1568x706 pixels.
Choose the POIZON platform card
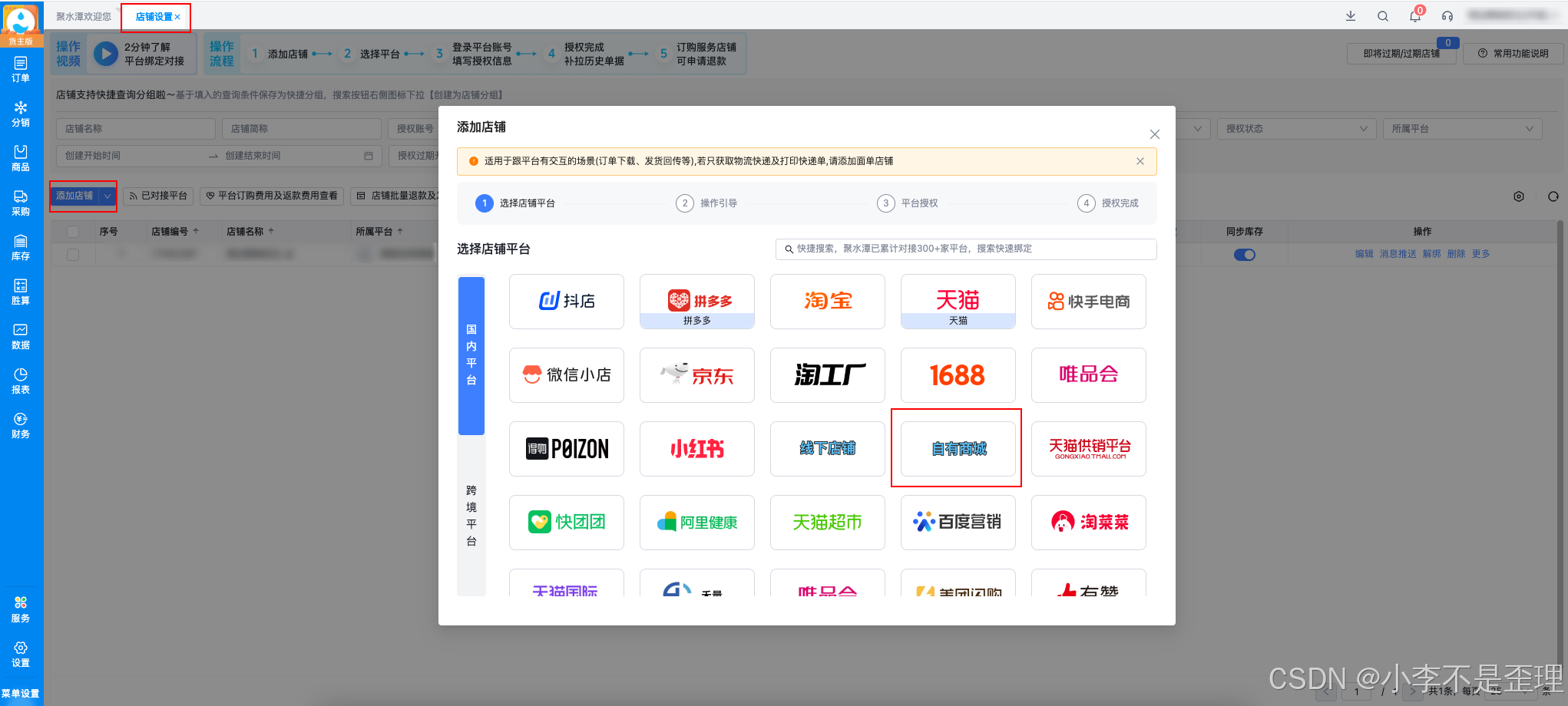[567, 449]
